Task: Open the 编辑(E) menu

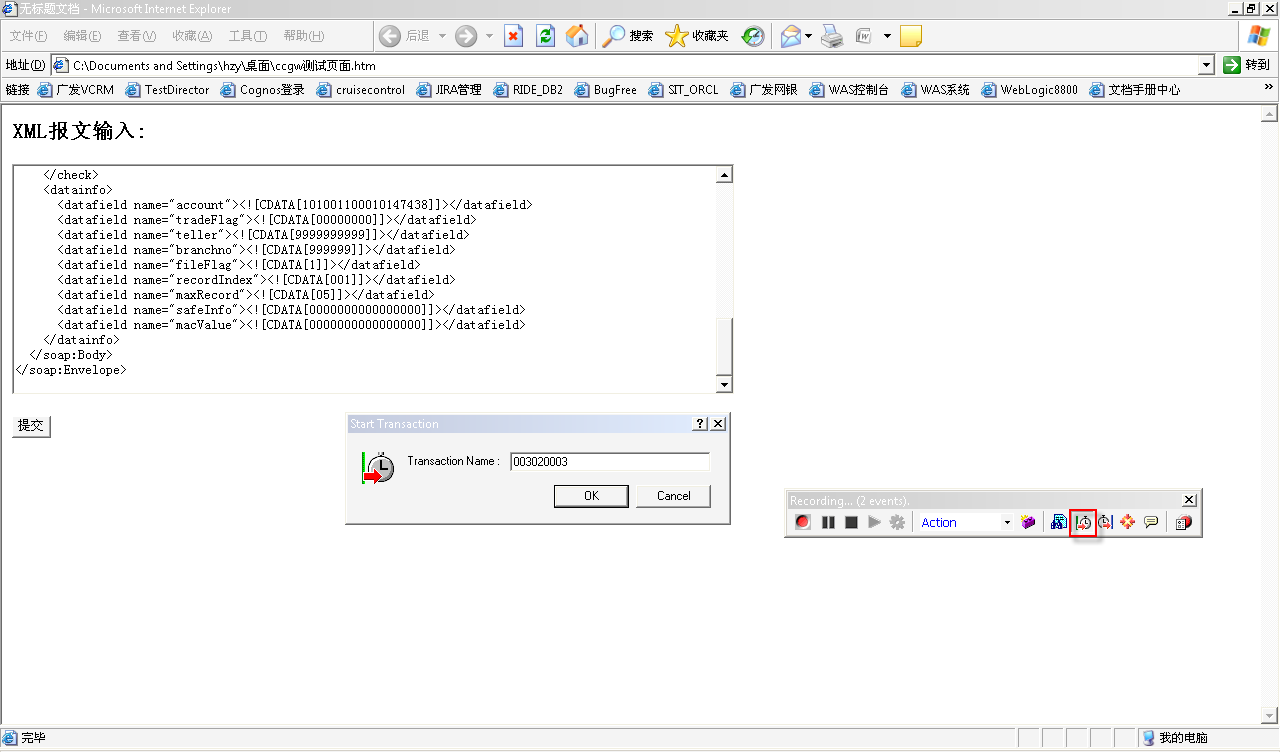Action: click(82, 36)
